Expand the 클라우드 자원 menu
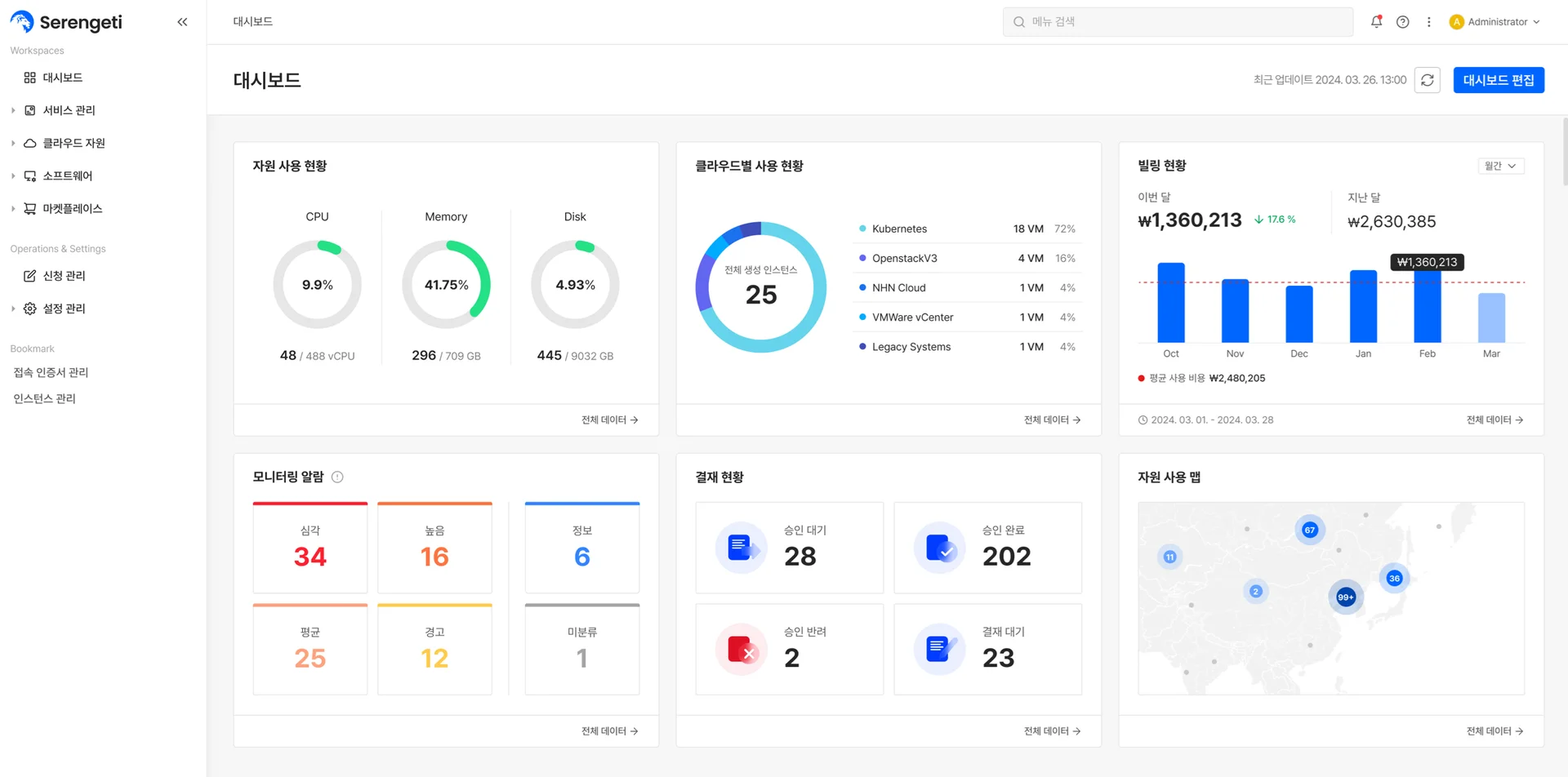This screenshot has height=777, width=1568. click(x=73, y=143)
